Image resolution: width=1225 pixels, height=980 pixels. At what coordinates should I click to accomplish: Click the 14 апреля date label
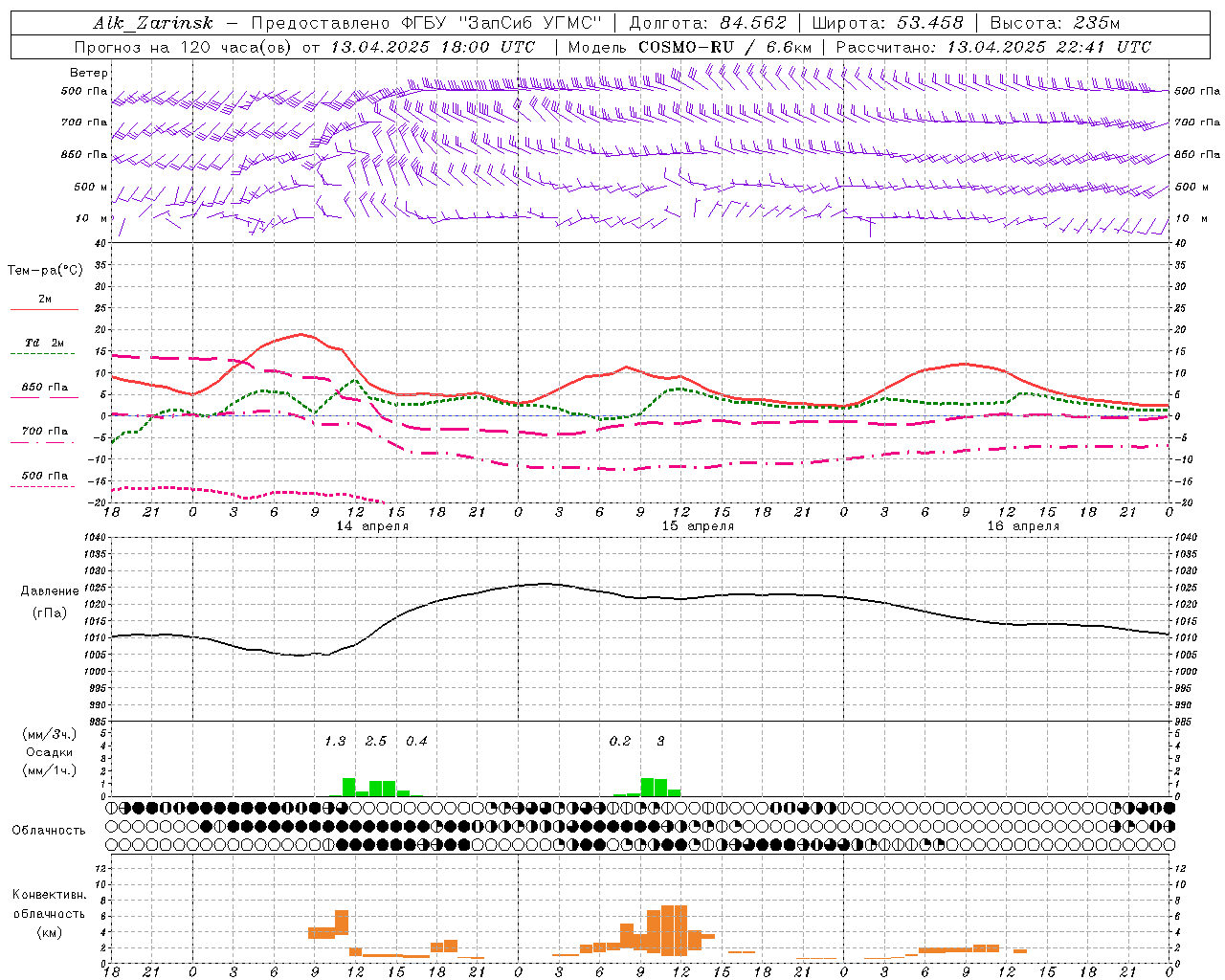[372, 526]
